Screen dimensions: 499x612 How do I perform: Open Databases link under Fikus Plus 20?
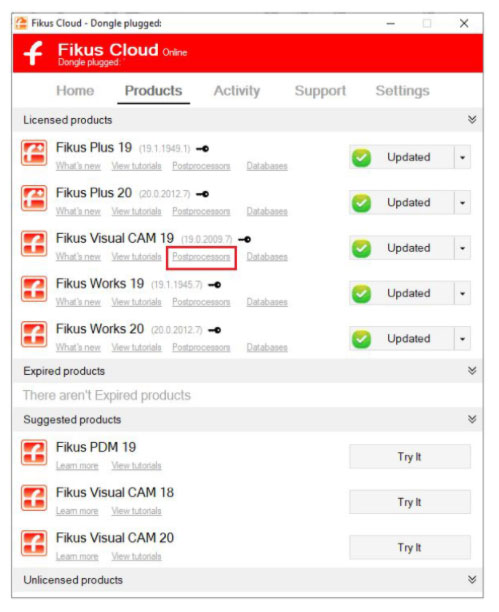point(267,212)
